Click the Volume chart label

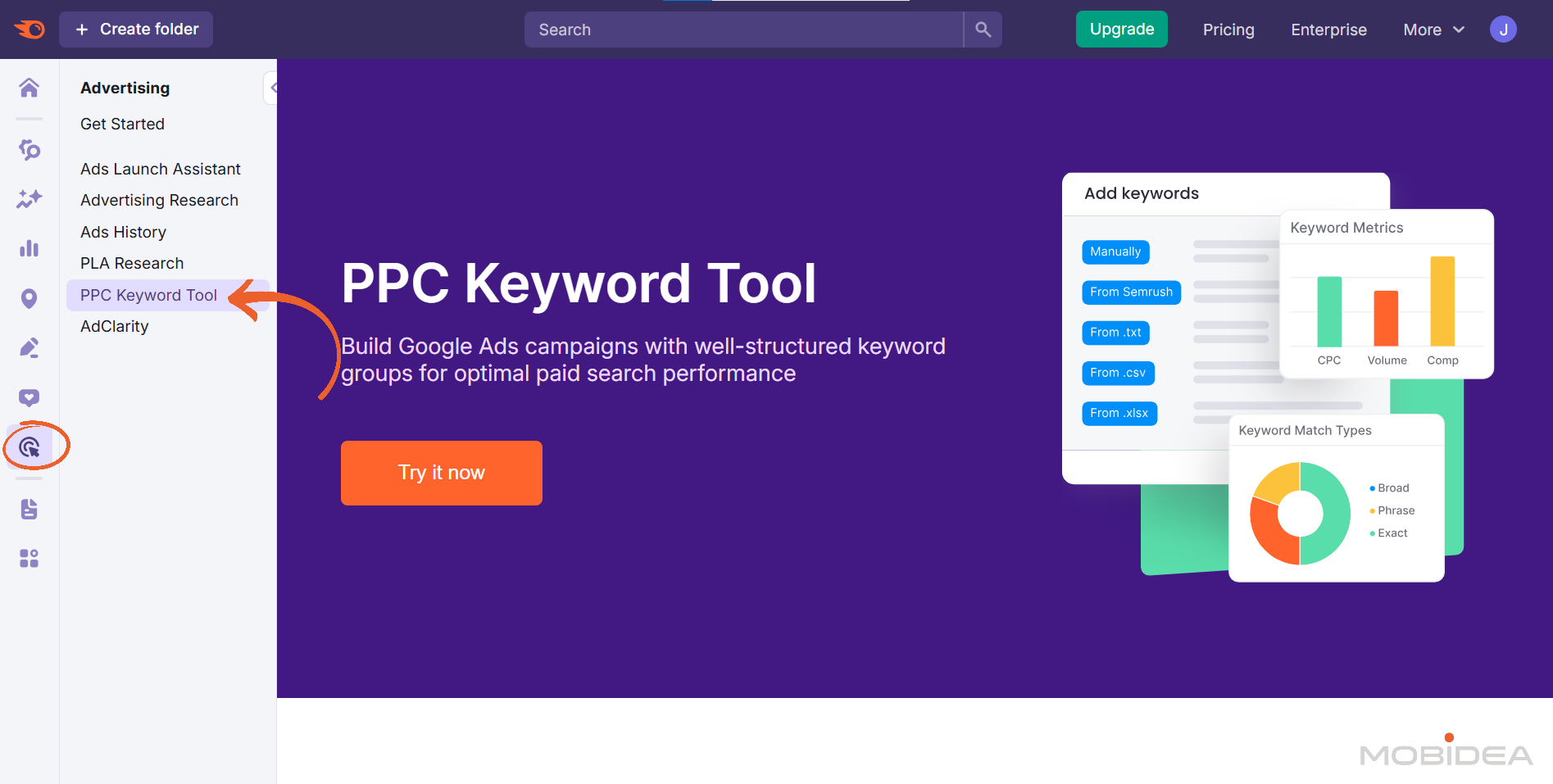(1387, 360)
